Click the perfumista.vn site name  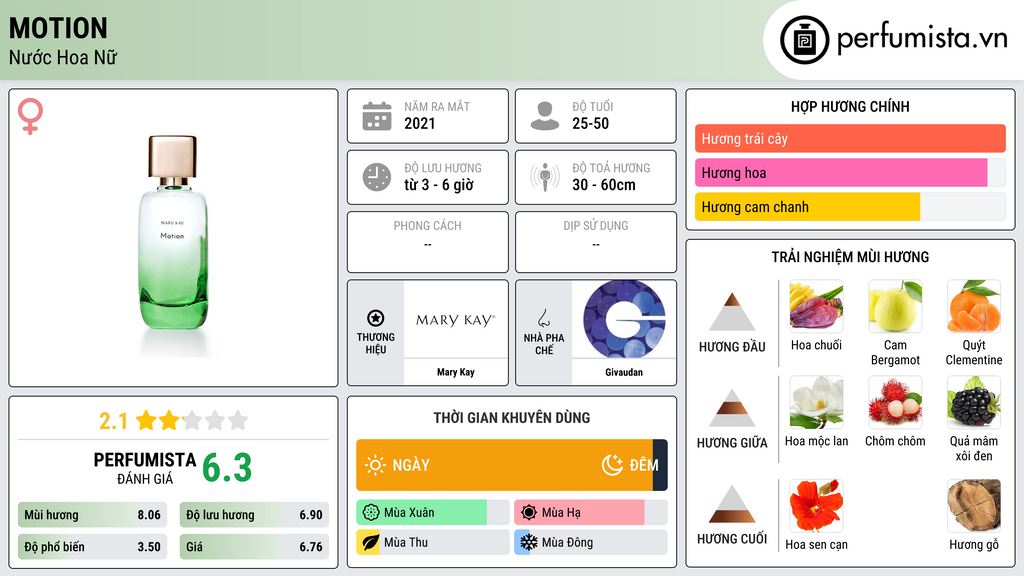pyautogui.click(x=922, y=39)
